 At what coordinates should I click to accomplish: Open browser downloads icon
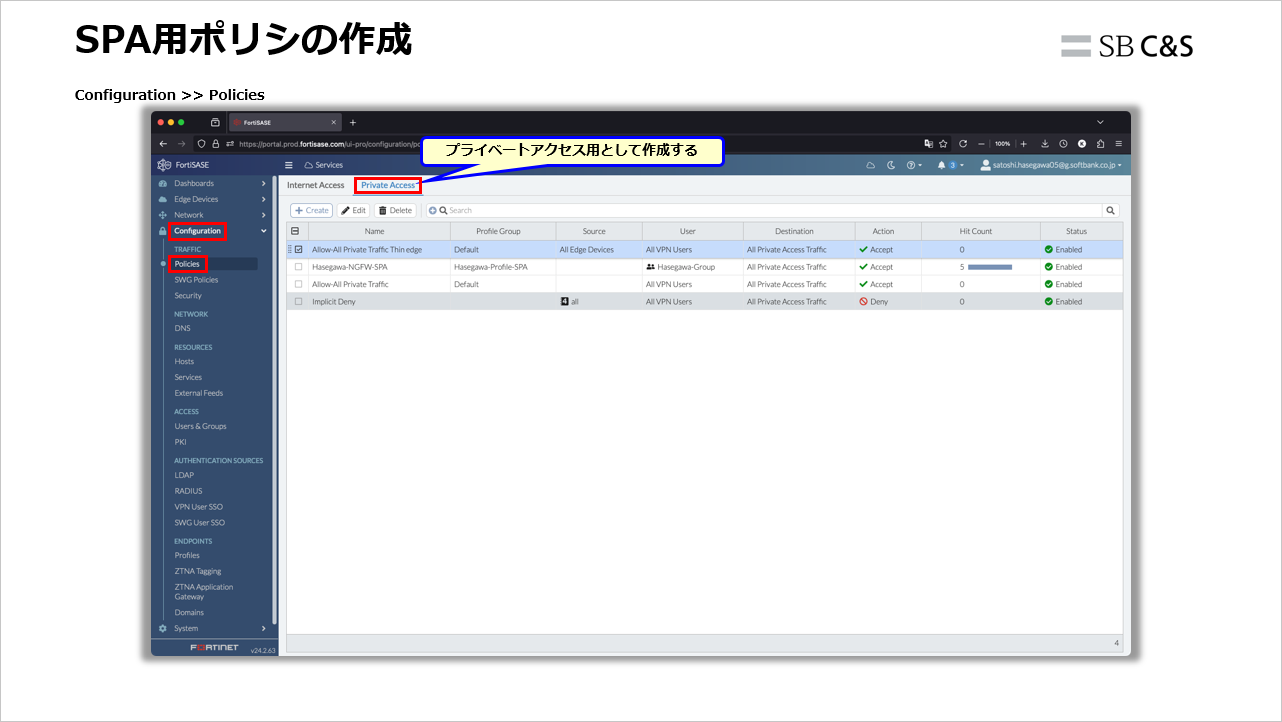(x=1045, y=143)
